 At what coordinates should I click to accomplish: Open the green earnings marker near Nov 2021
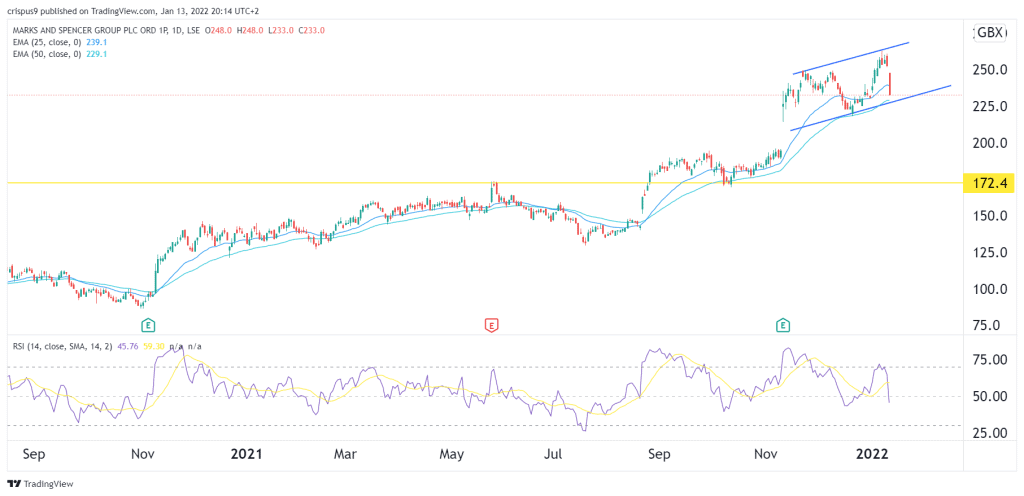pyautogui.click(x=781, y=324)
